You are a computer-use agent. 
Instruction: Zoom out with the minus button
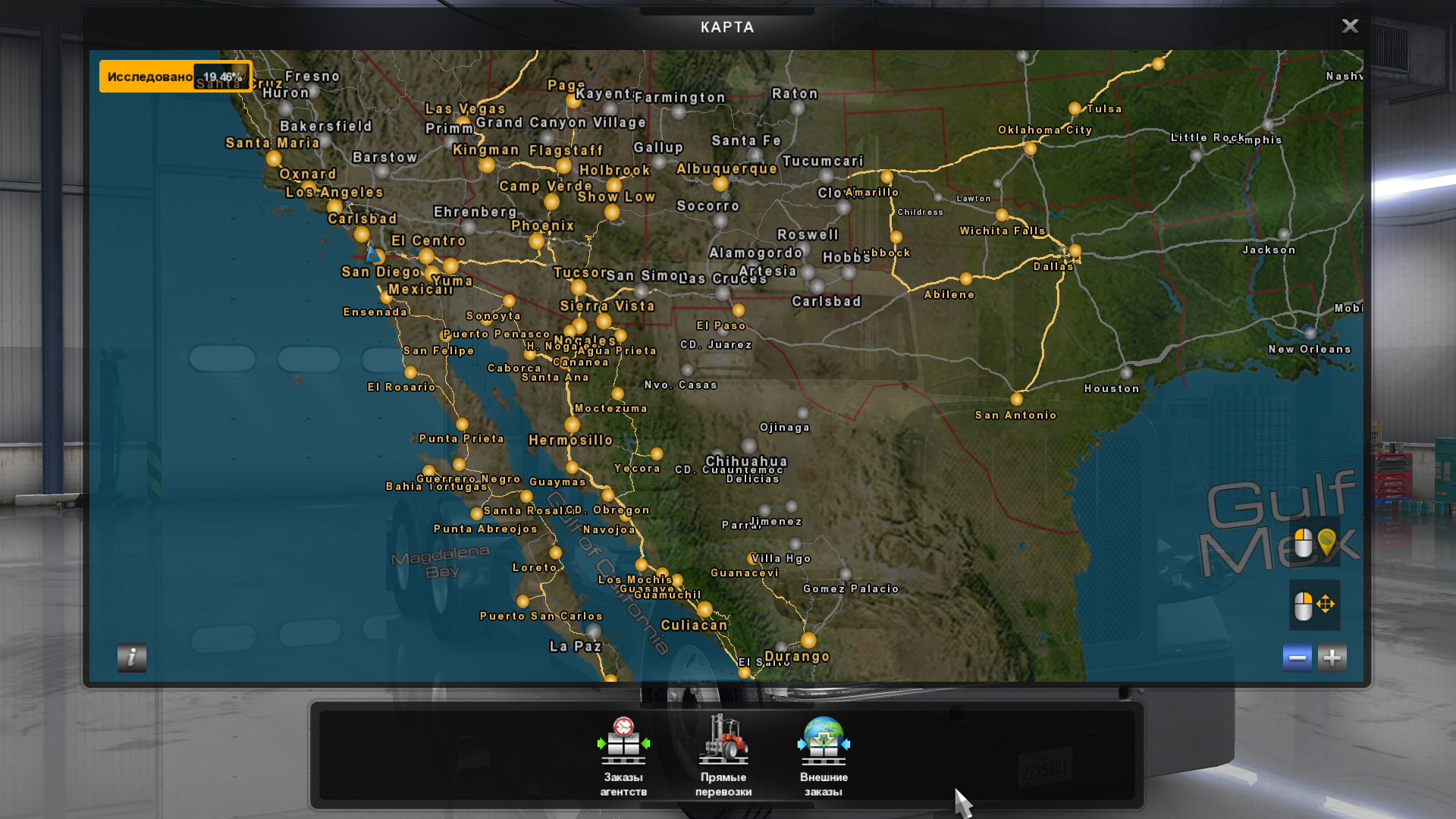(x=1298, y=657)
